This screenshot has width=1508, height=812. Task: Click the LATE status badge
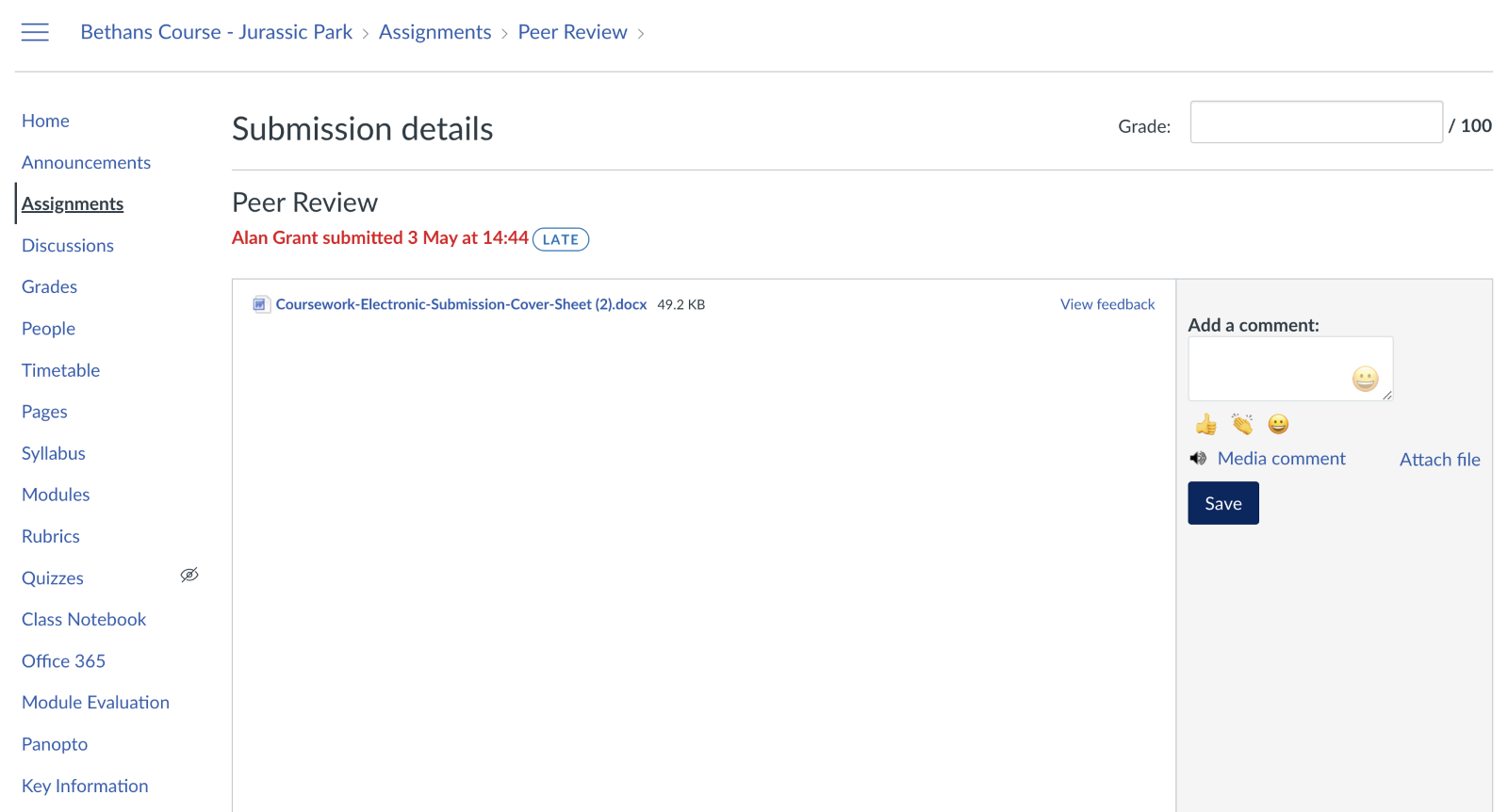(x=561, y=239)
